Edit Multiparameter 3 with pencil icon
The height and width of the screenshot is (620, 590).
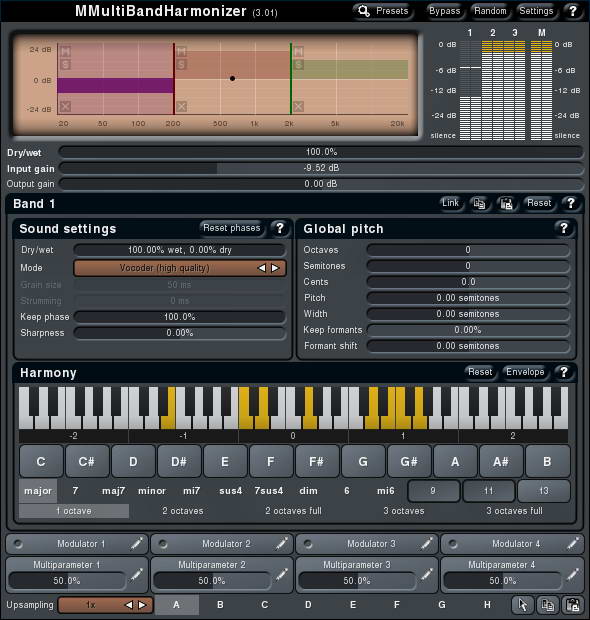click(427, 575)
